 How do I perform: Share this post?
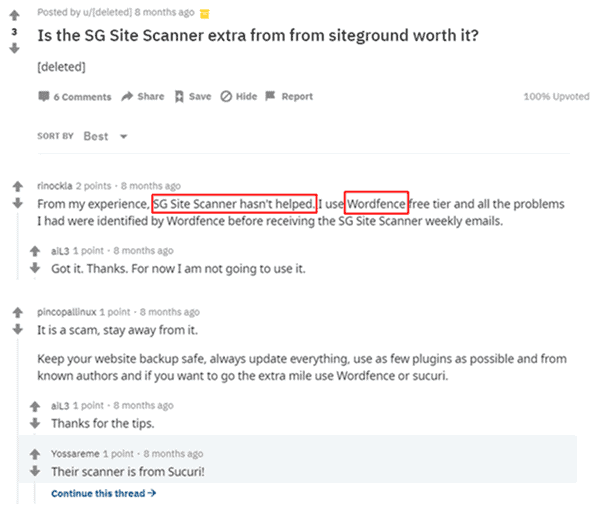pyautogui.click(x=143, y=96)
